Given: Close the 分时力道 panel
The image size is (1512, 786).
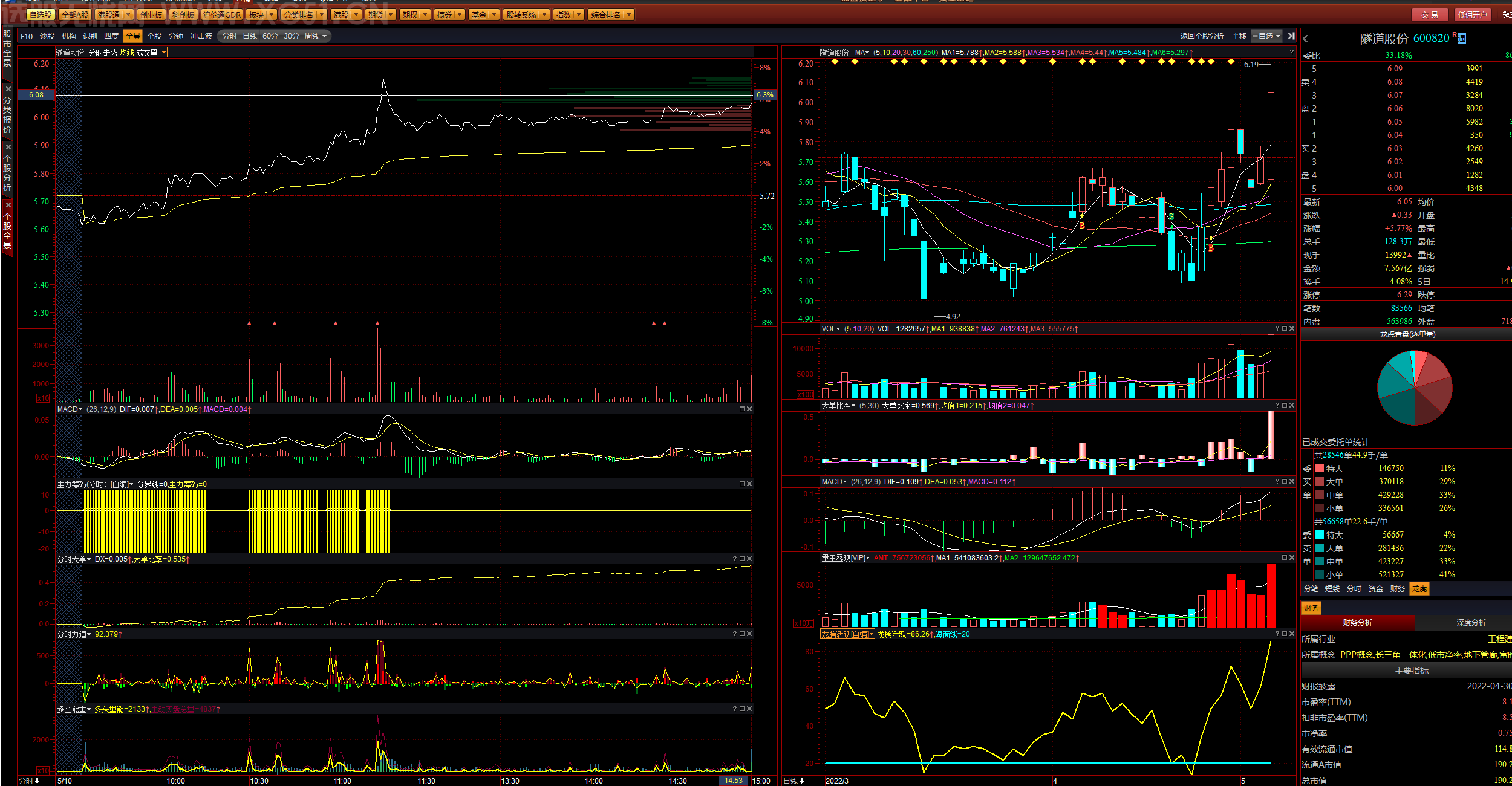Looking at the screenshot, I should (x=749, y=634).
